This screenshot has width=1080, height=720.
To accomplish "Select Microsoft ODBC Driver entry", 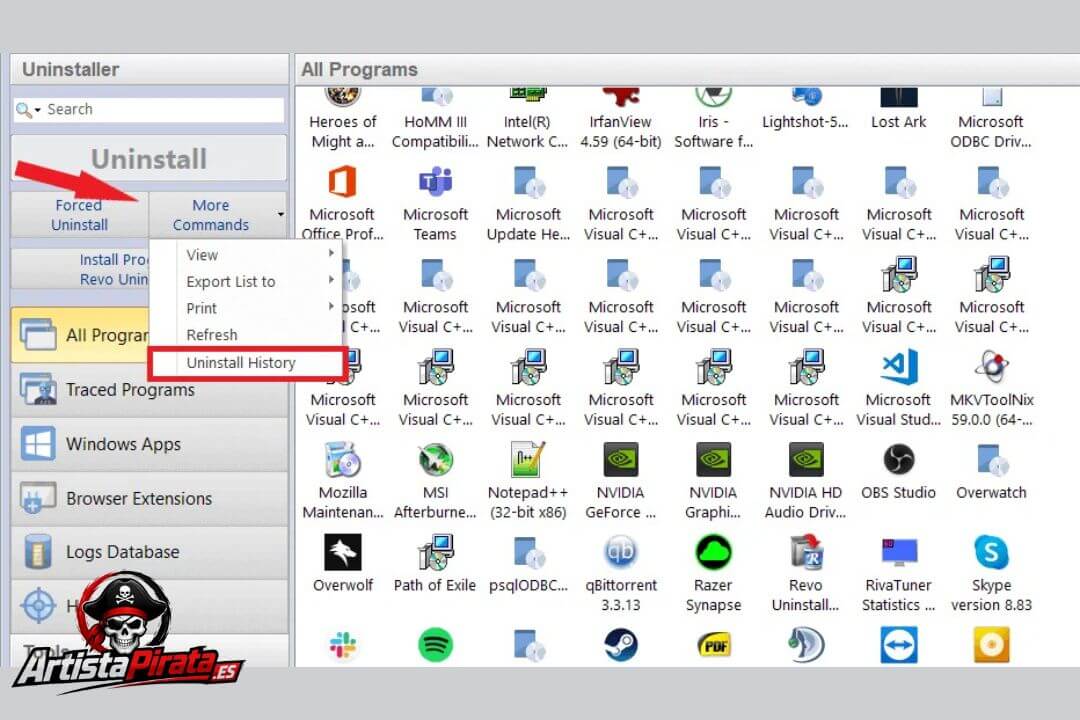I will (x=992, y=119).
